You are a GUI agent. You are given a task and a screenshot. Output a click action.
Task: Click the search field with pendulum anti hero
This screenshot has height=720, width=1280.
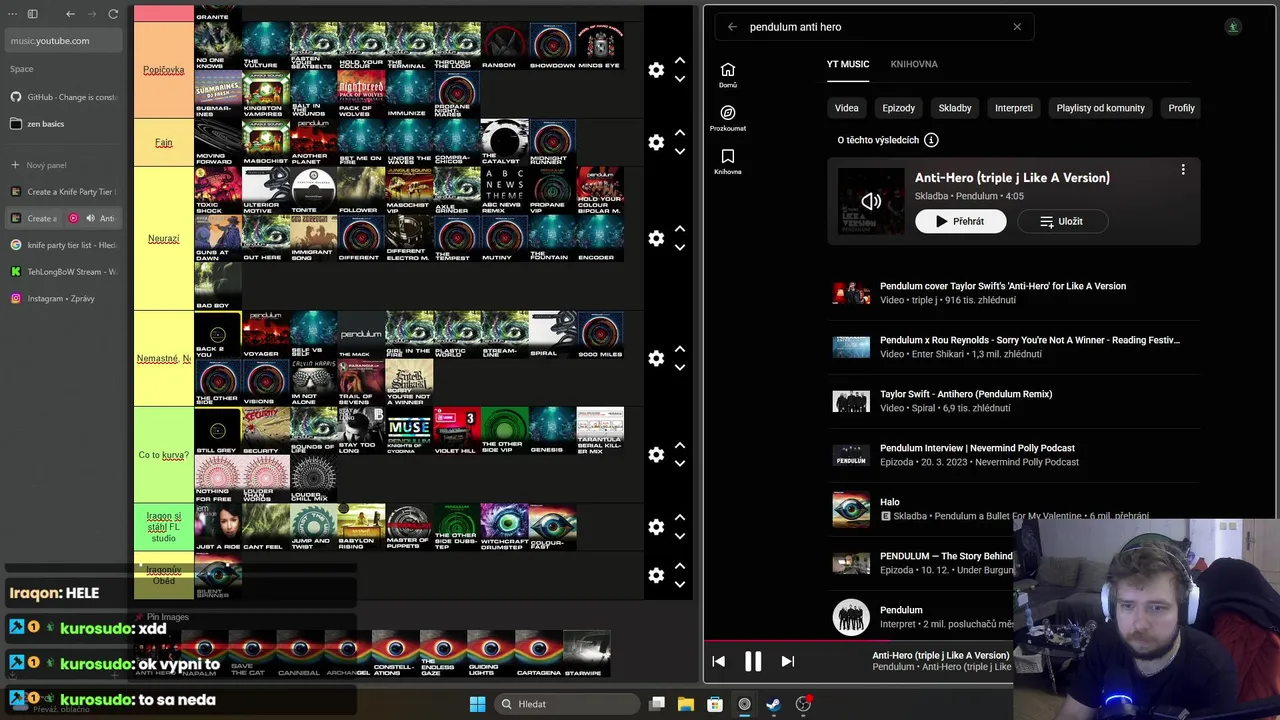click(x=875, y=27)
